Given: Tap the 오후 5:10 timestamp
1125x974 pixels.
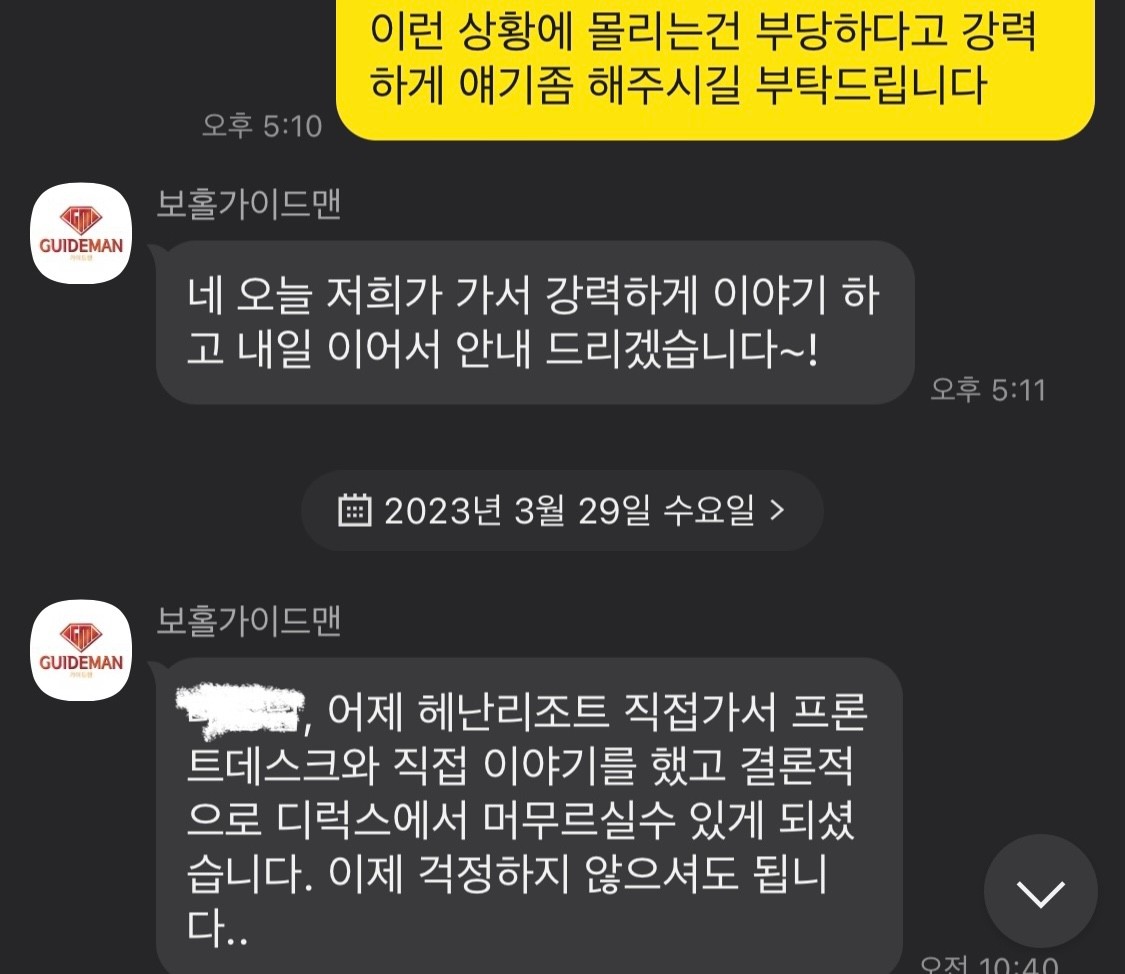Looking at the screenshot, I should (x=262, y=126).
